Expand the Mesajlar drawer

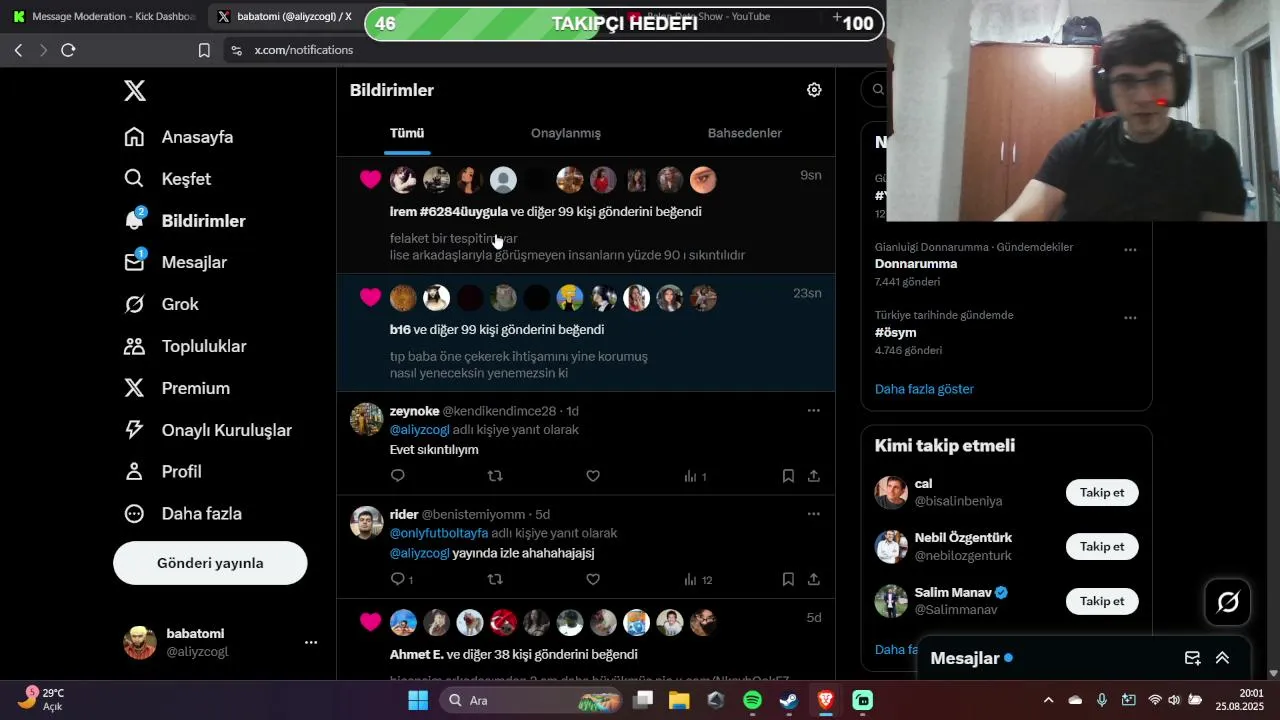click(x=1222, y=658)
